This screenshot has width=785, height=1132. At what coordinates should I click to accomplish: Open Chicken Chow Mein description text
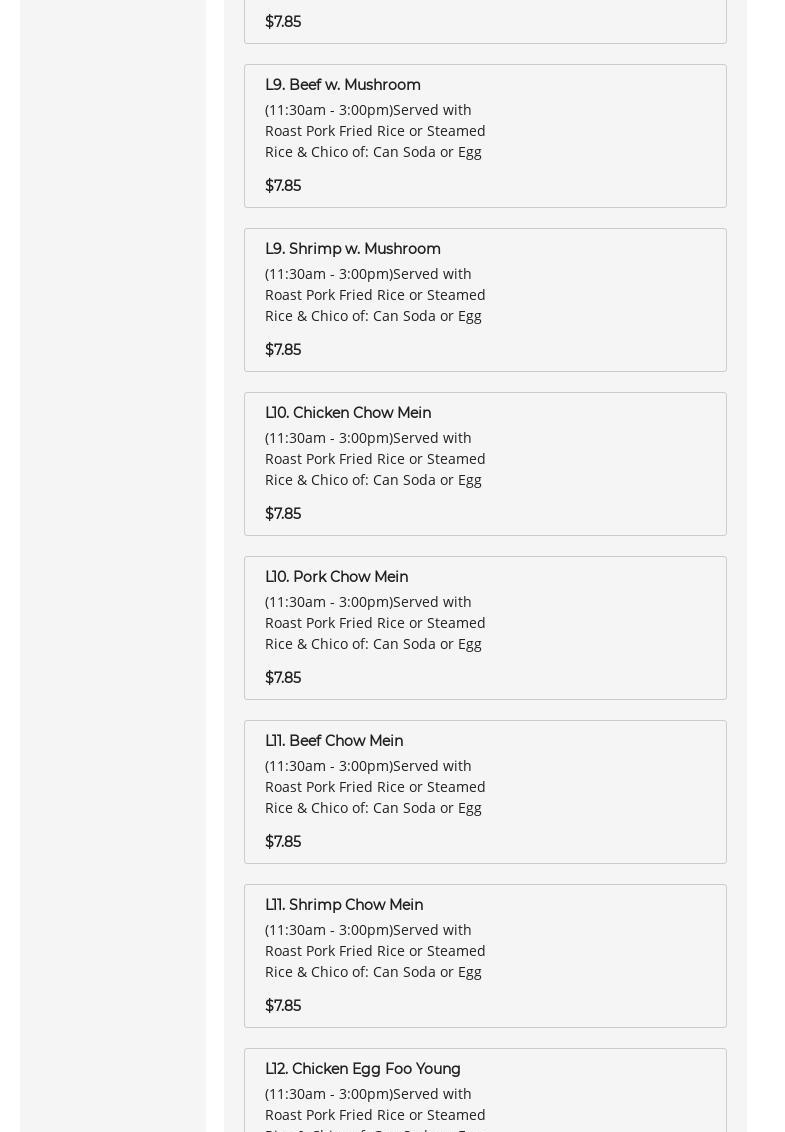pyautogui.click(x=375, y=458)
